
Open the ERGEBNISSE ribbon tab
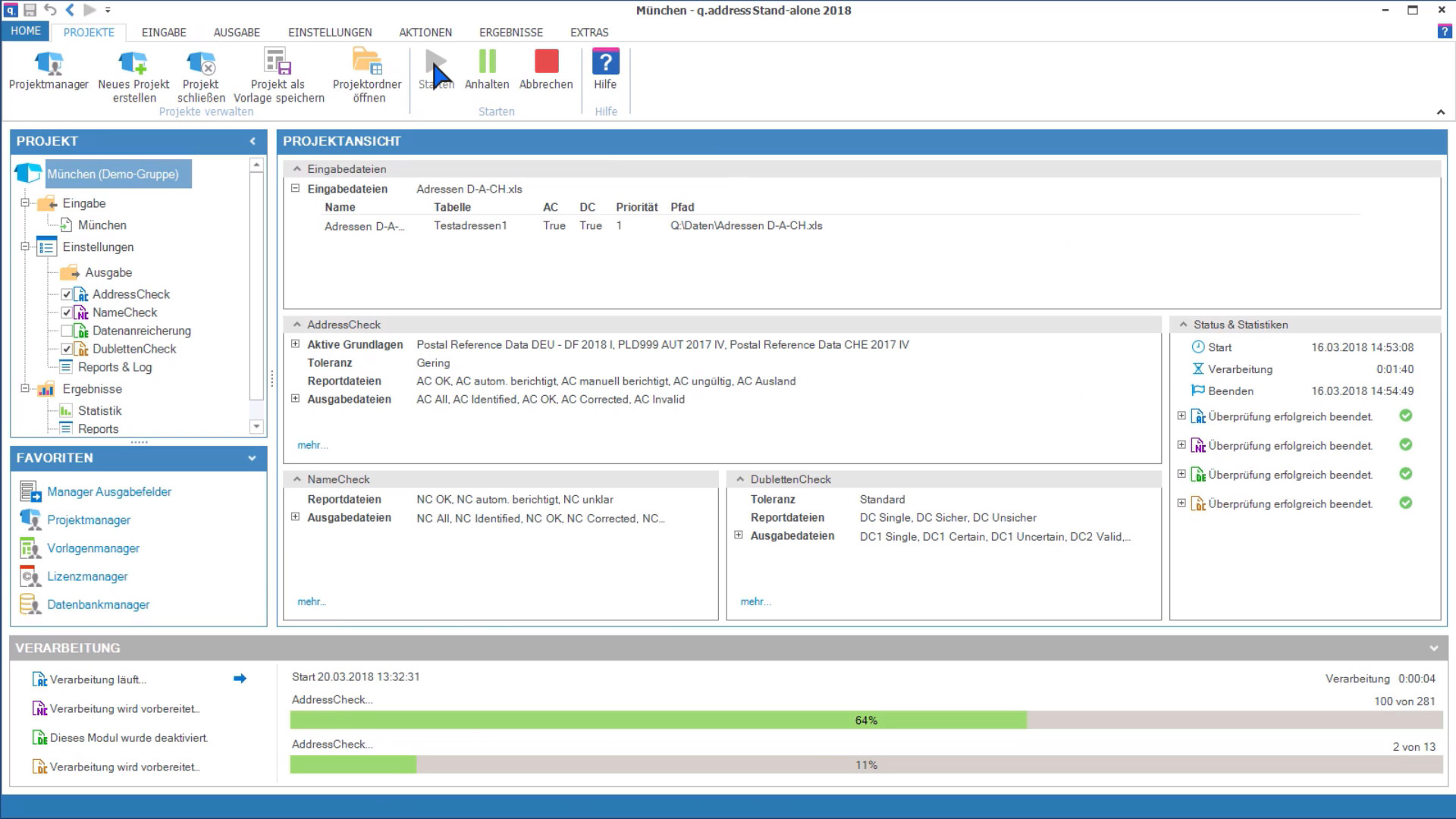click(x=510, y=33)
